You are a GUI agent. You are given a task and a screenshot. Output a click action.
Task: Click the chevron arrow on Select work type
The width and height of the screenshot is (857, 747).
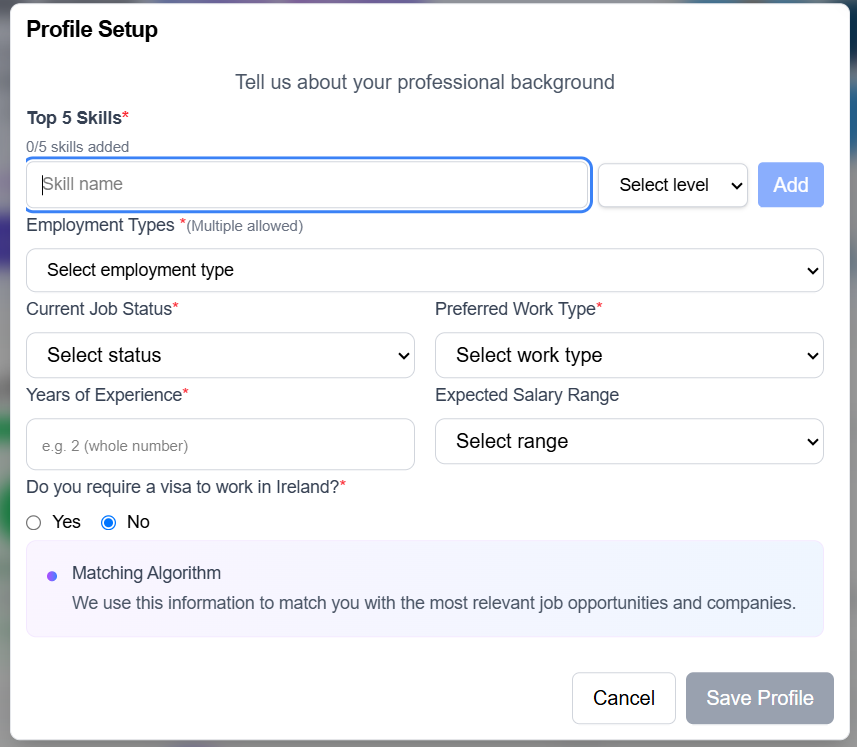812,355
